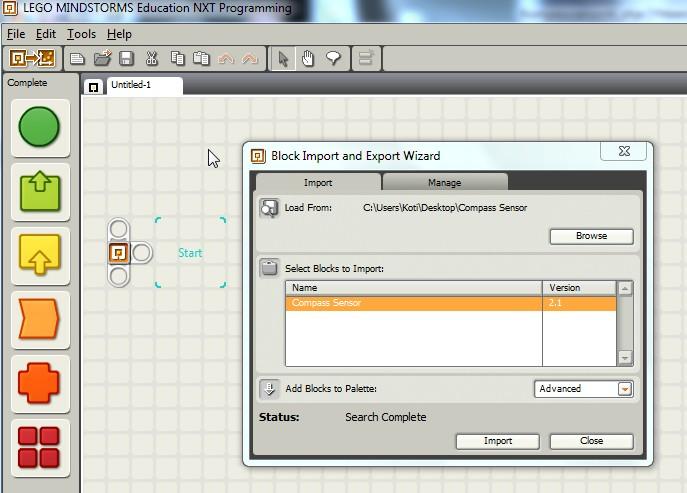Click the right sequence beam connector circle
This screenshot has height=493, width=687.
[142, 253]
